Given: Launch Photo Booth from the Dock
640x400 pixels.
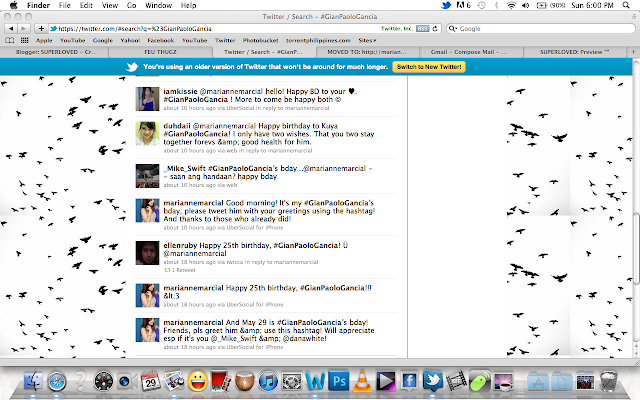Looking at the screenshot, I should pyautogui.click(x=221, y=381).
